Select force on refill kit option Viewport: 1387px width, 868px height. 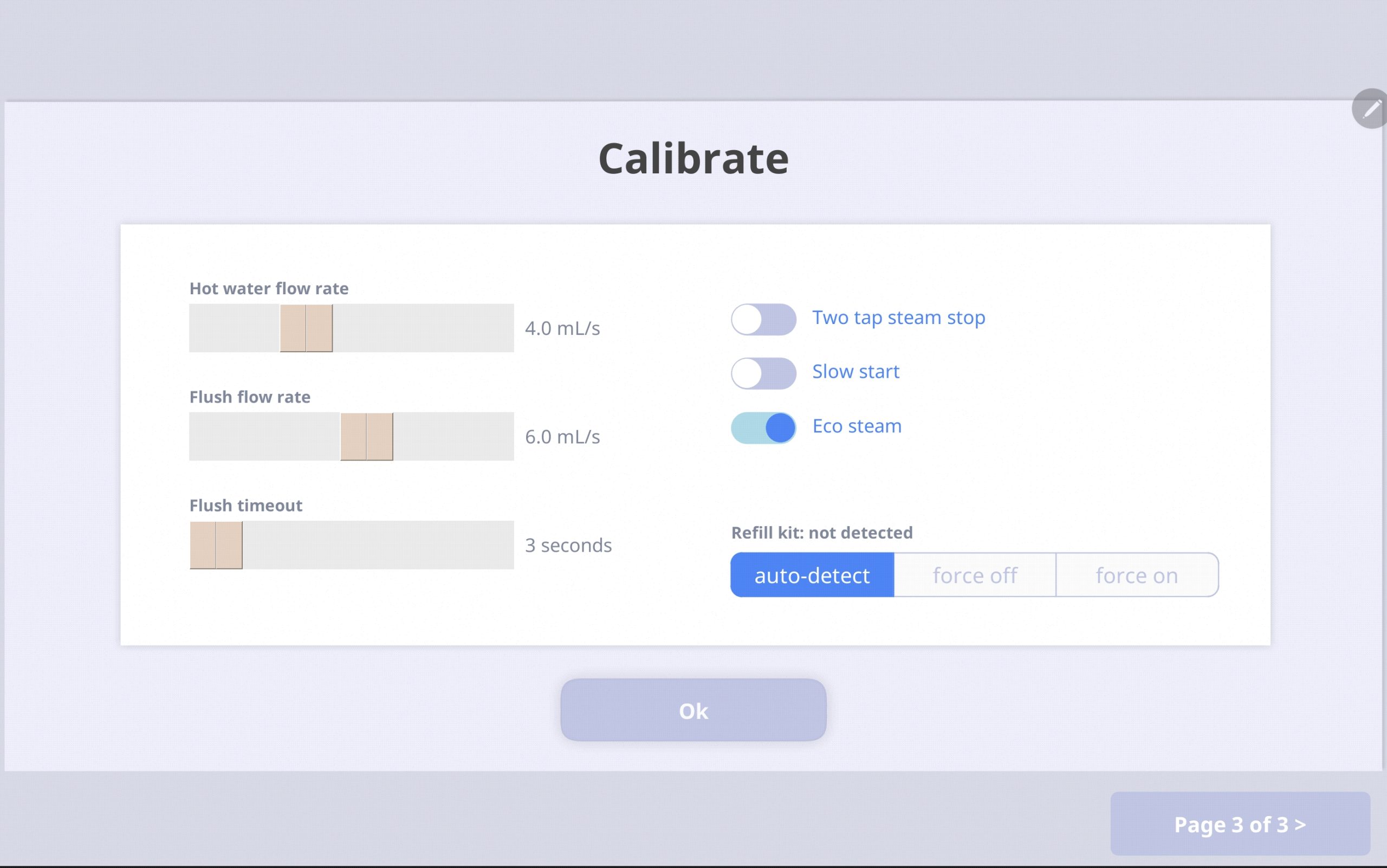(x=1137, y=575)
